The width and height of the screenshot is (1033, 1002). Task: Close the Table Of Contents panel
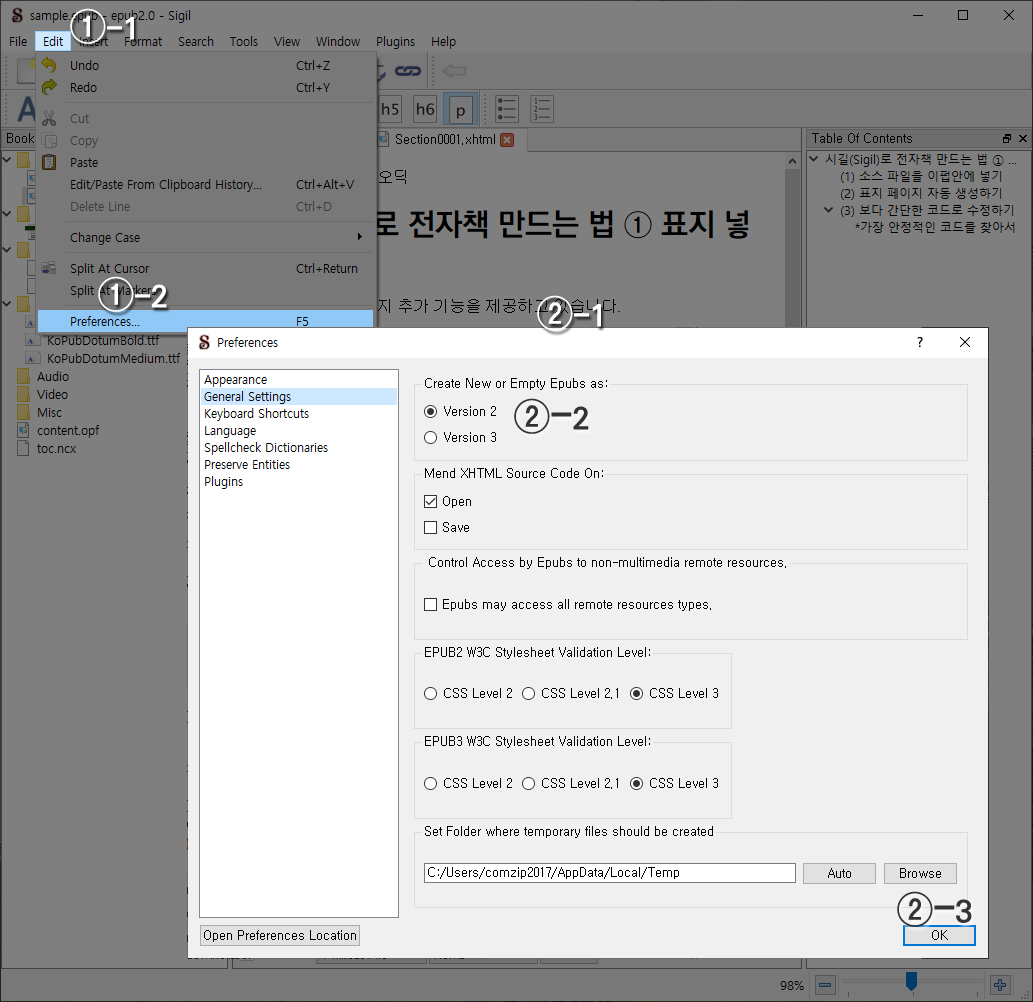[x=1022, y=138]
